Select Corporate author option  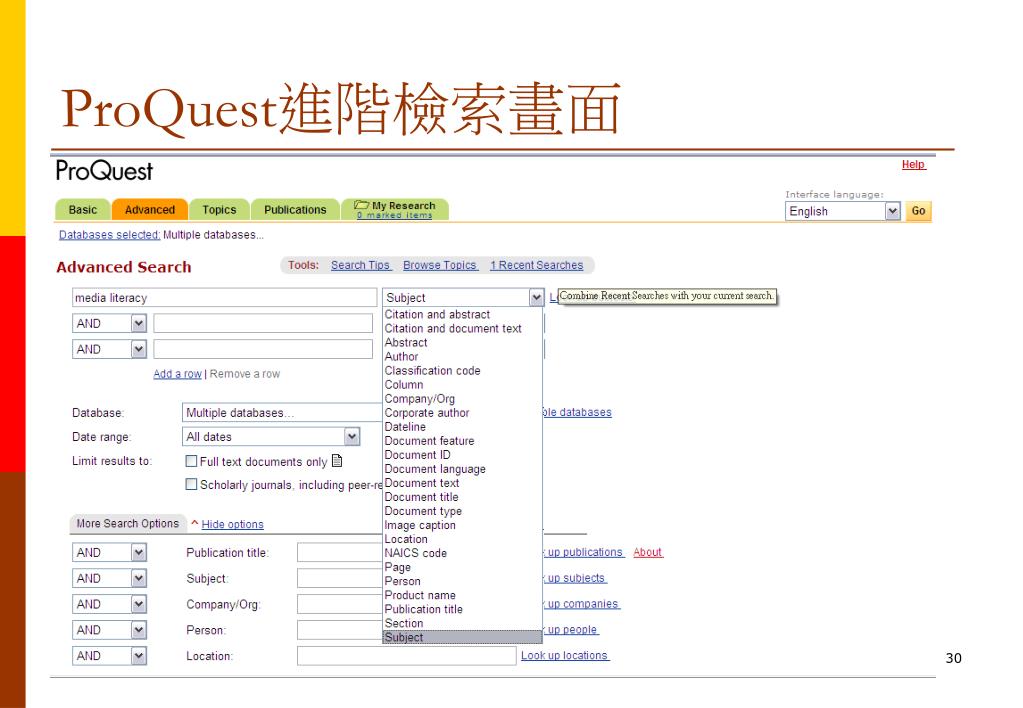pos(462,413)
